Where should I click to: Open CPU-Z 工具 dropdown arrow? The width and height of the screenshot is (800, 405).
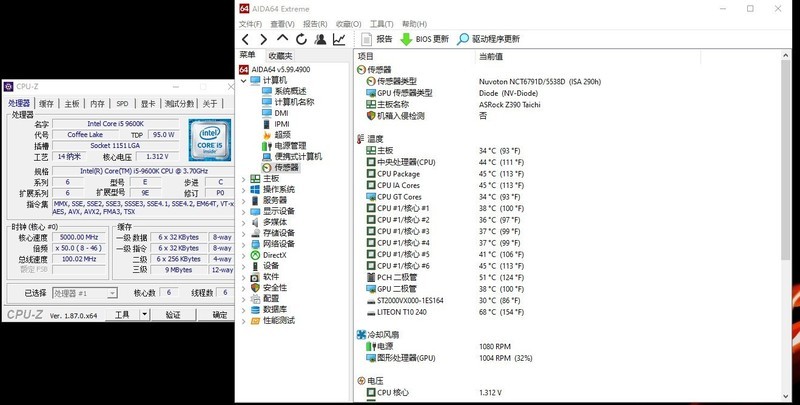(x=145, y=315)
